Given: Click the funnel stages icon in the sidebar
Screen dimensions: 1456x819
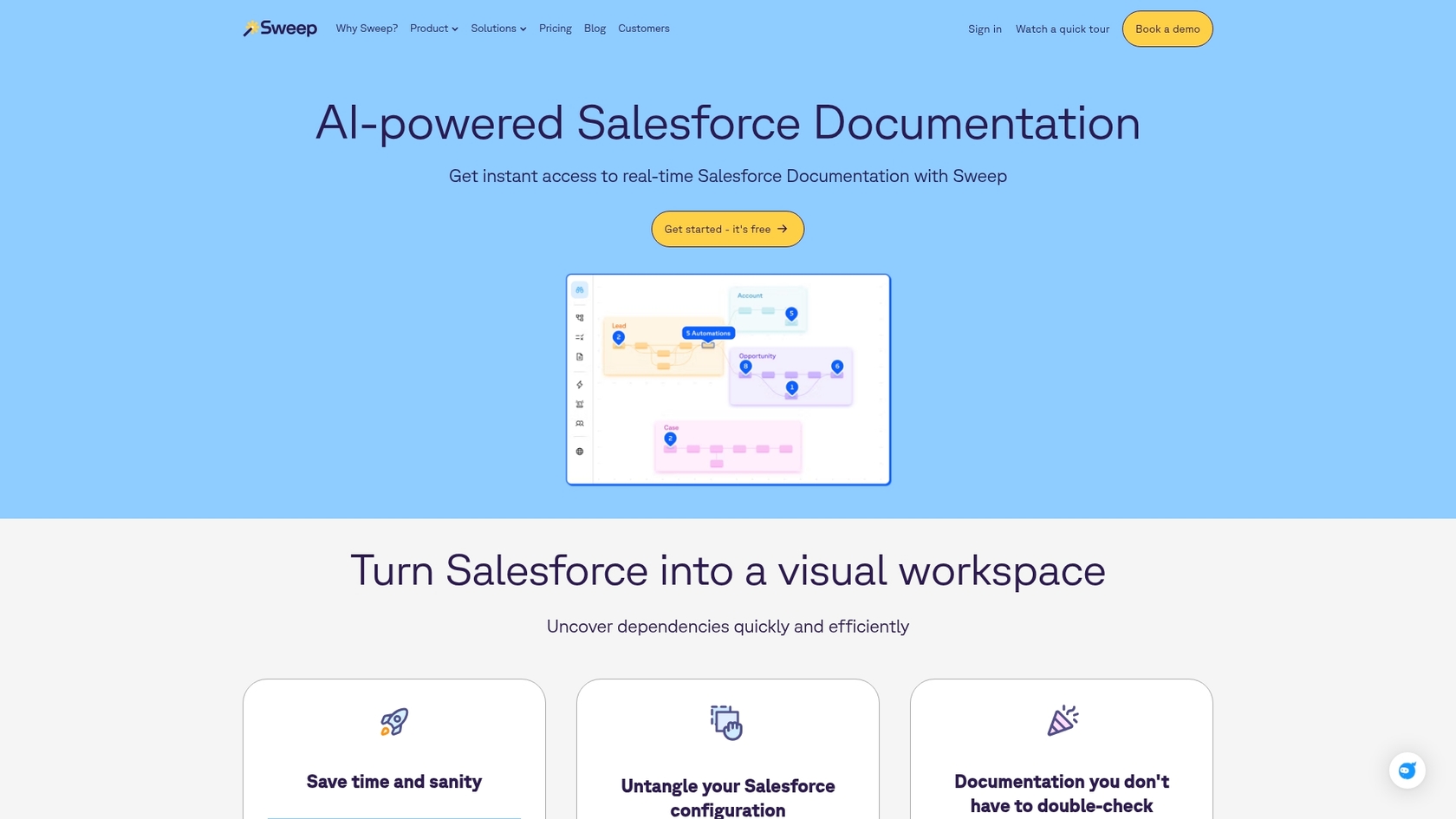Looking at the screenshot, I should click(x=579, y=404).
